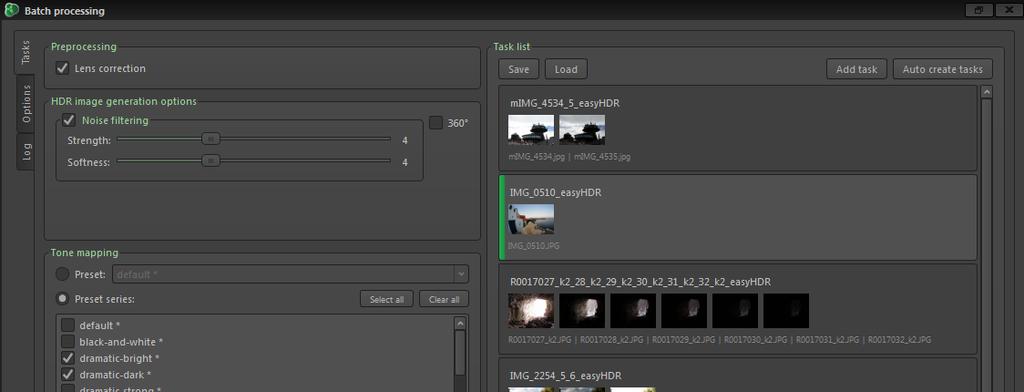Select the Preset radio button
The width and height of the screenshot is (1024, 392).
(62, 274)
